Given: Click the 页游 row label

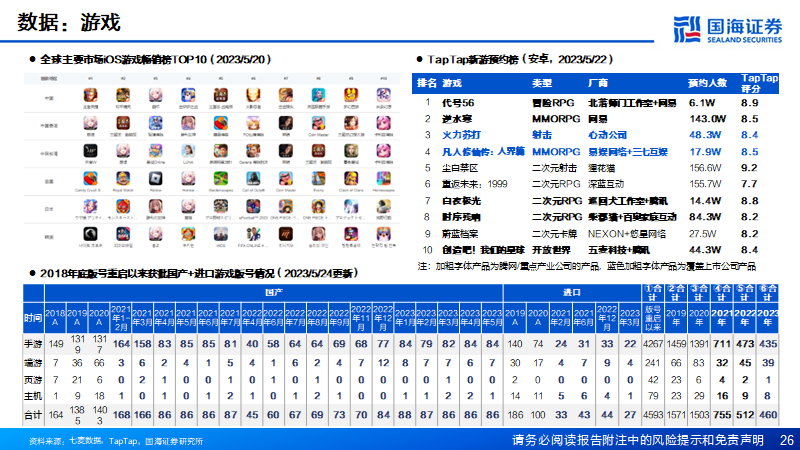Looking at the screenshot, I should pyautogui.click(x=33, y=380).
